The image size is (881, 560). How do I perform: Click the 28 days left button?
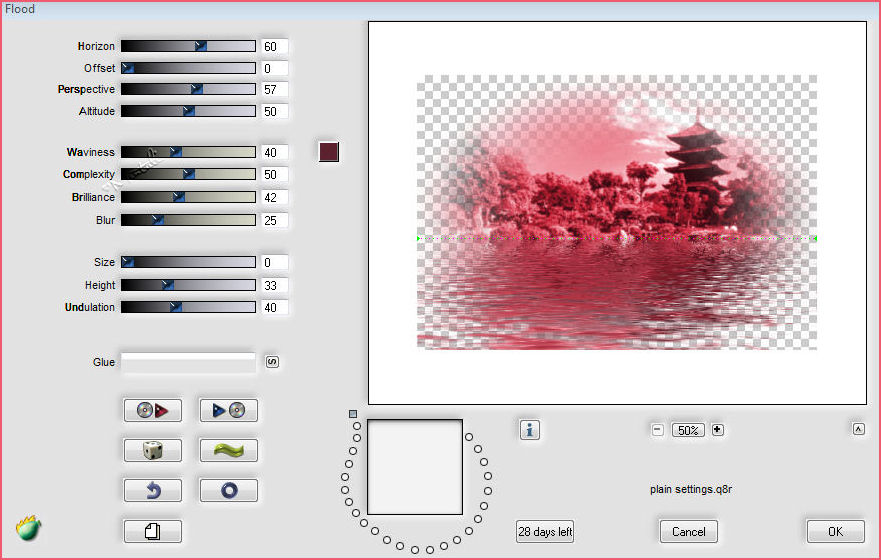[545, 531]
